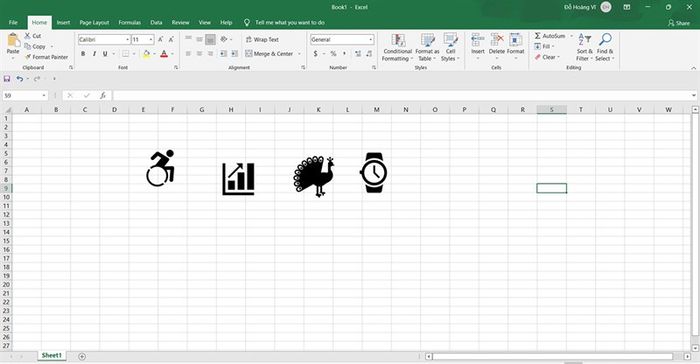This screenshot has height=364, width=700.
Task: Click the Undo arrow
Action: tap(20, 79)
